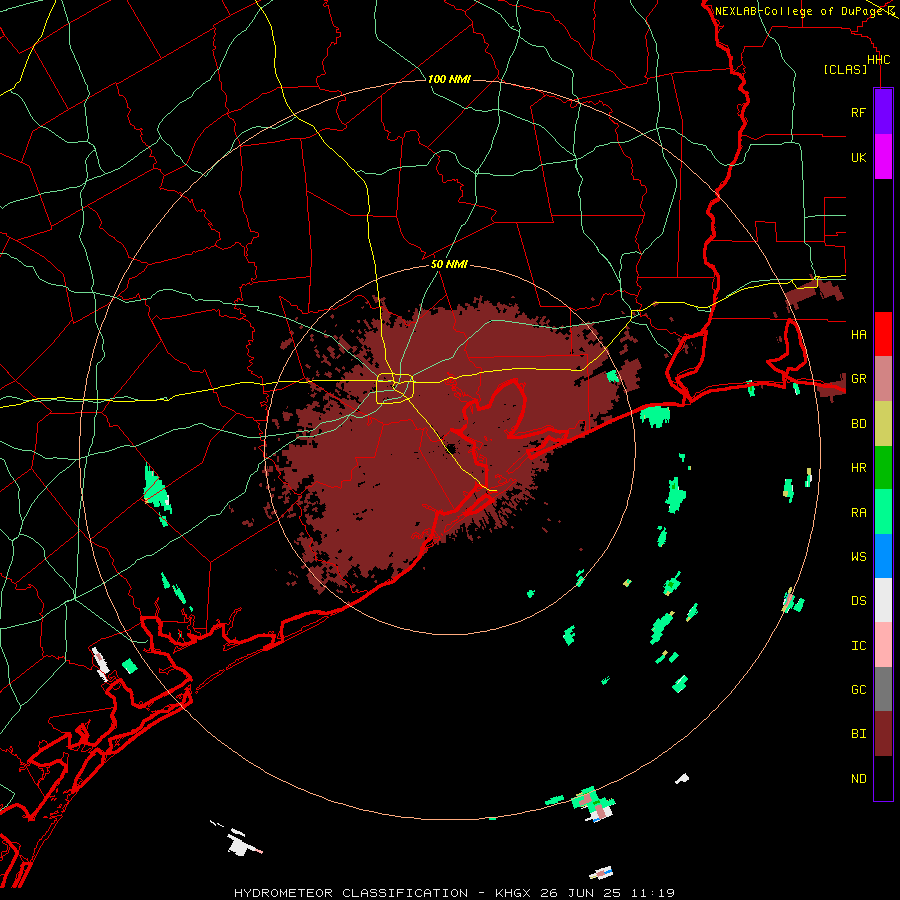
Task: Select the red HA hail color swatch
Action: [x=883, y=334]
